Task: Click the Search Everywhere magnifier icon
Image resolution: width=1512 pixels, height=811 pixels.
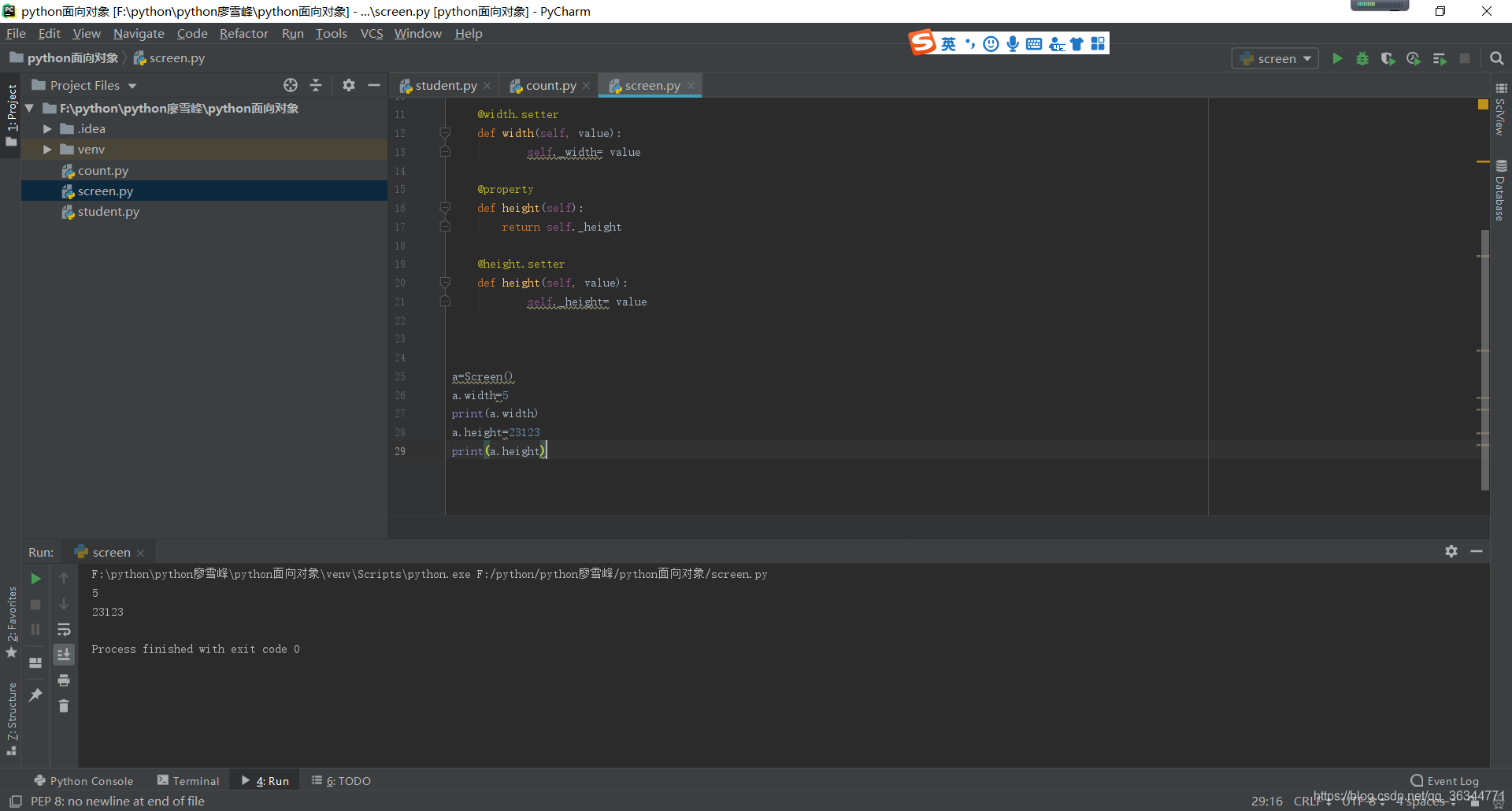Action: coord(1497,58)
